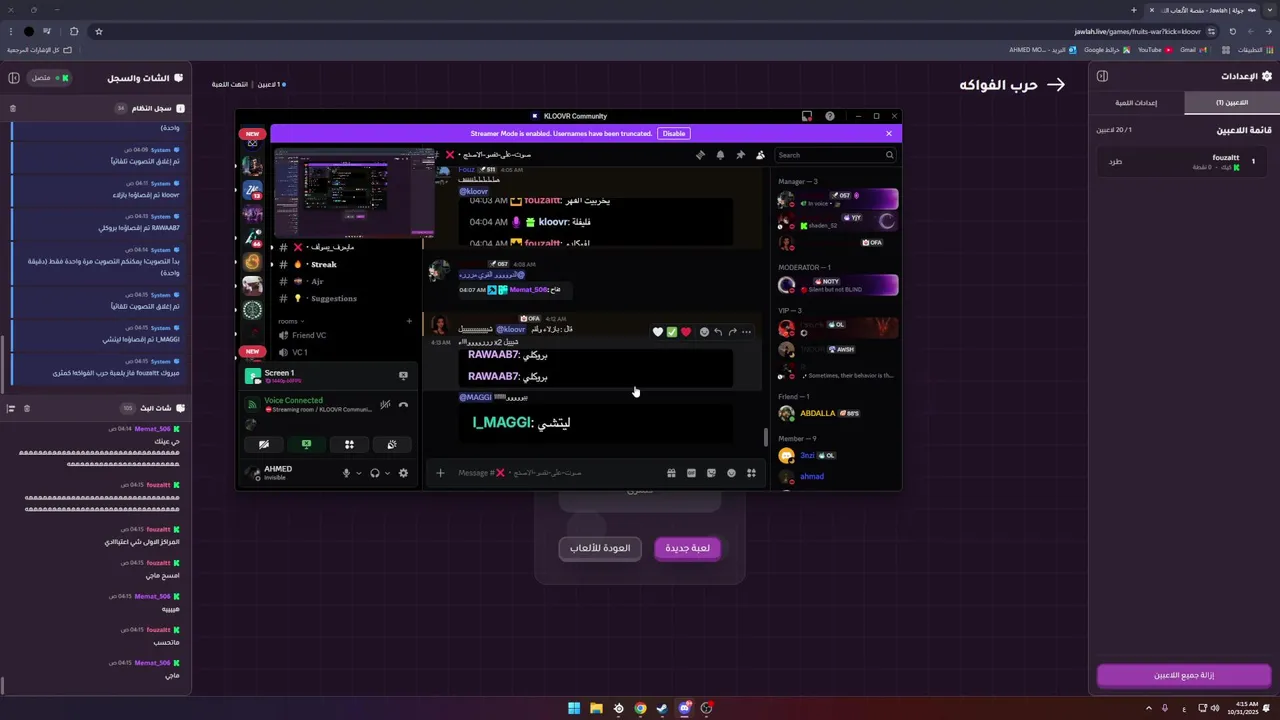1280x720 pixels.
Task: Open GIF picker in message bar
Action: 691,473
